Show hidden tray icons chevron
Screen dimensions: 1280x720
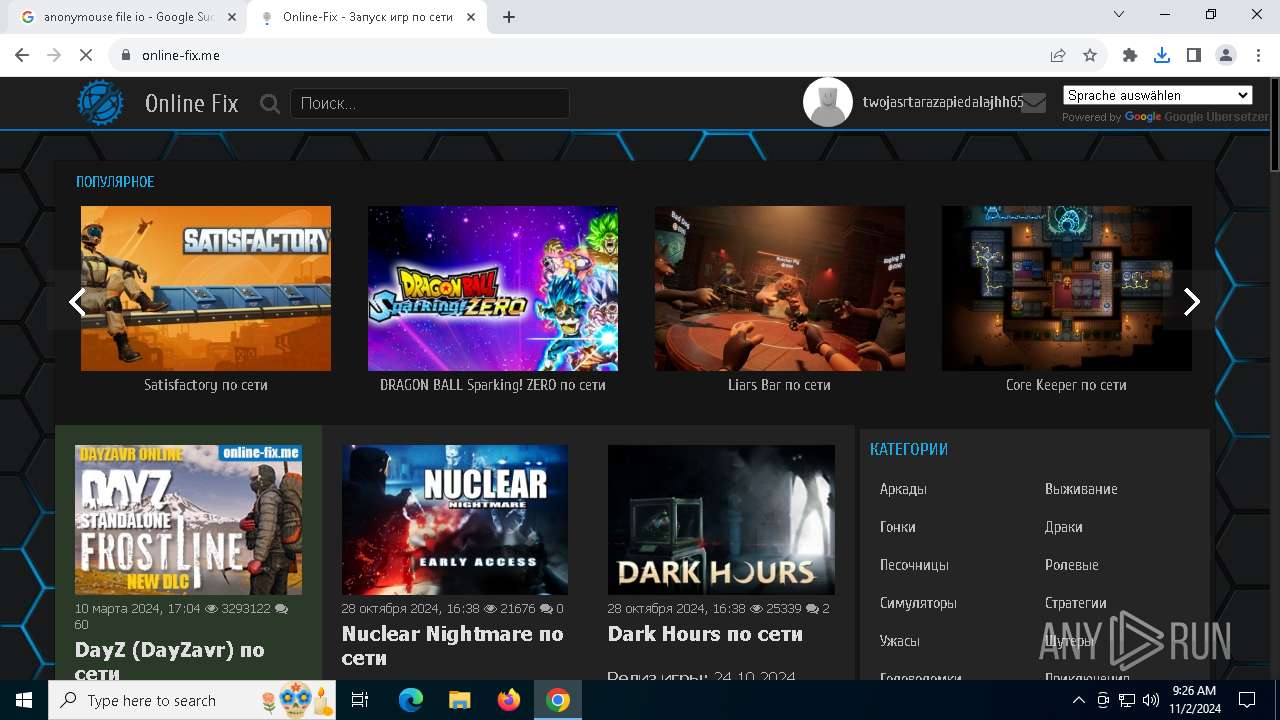(1079, 700)
